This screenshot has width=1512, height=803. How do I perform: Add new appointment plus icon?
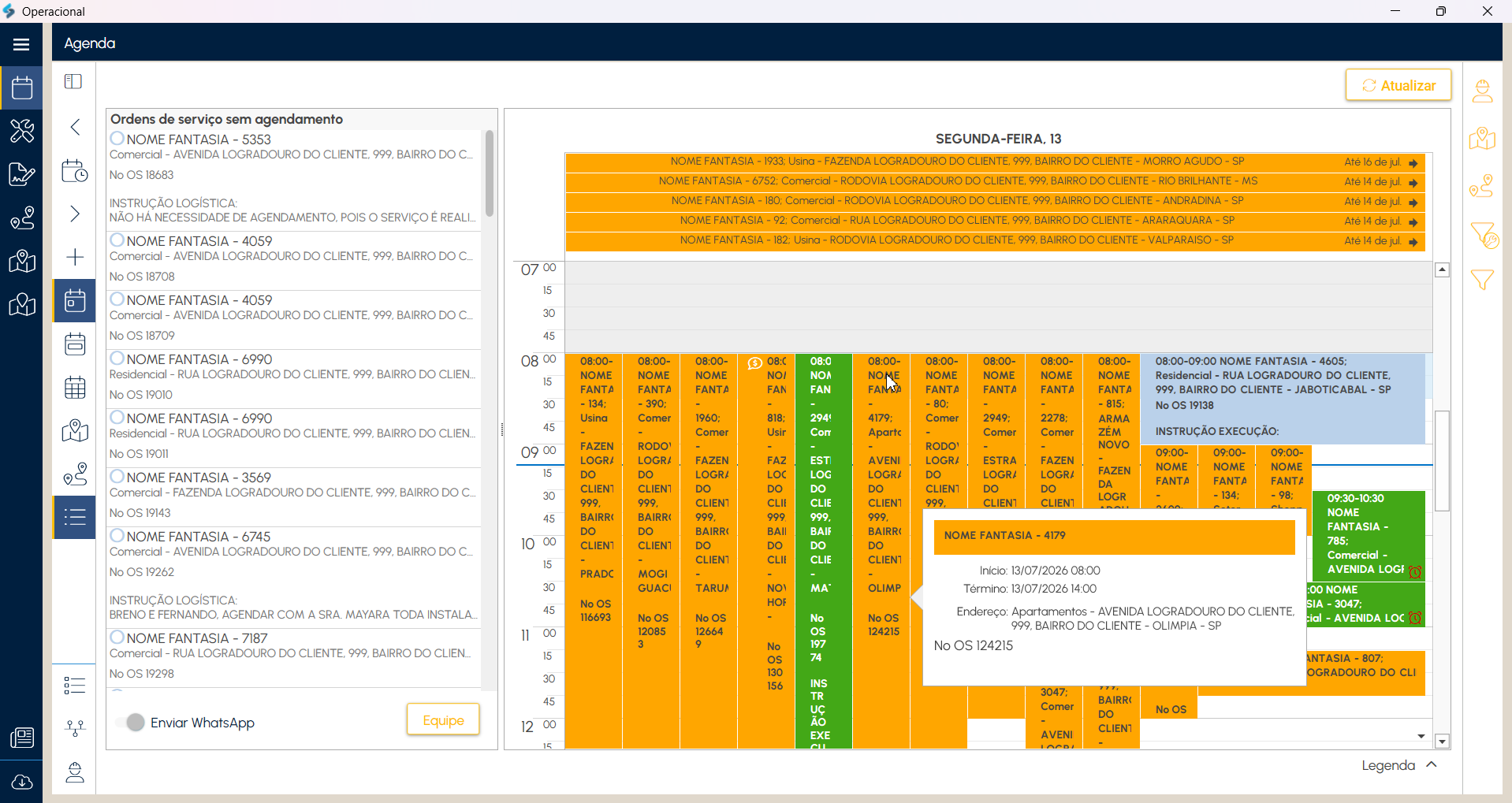(75, 257)
